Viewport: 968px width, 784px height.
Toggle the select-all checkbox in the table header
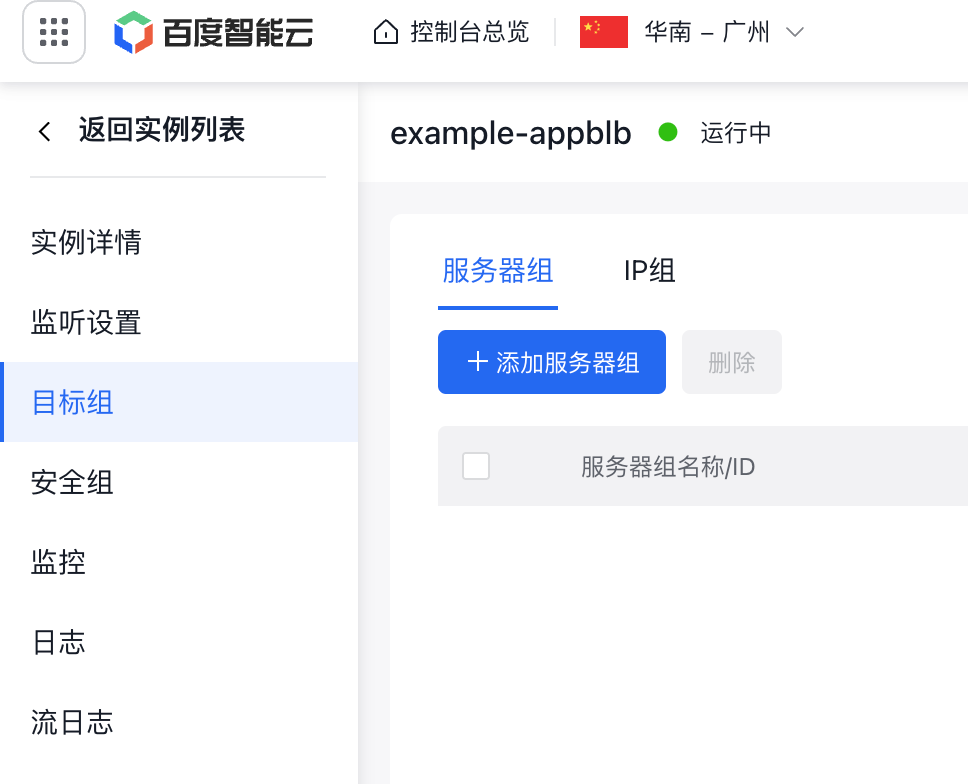pos(476,466)
